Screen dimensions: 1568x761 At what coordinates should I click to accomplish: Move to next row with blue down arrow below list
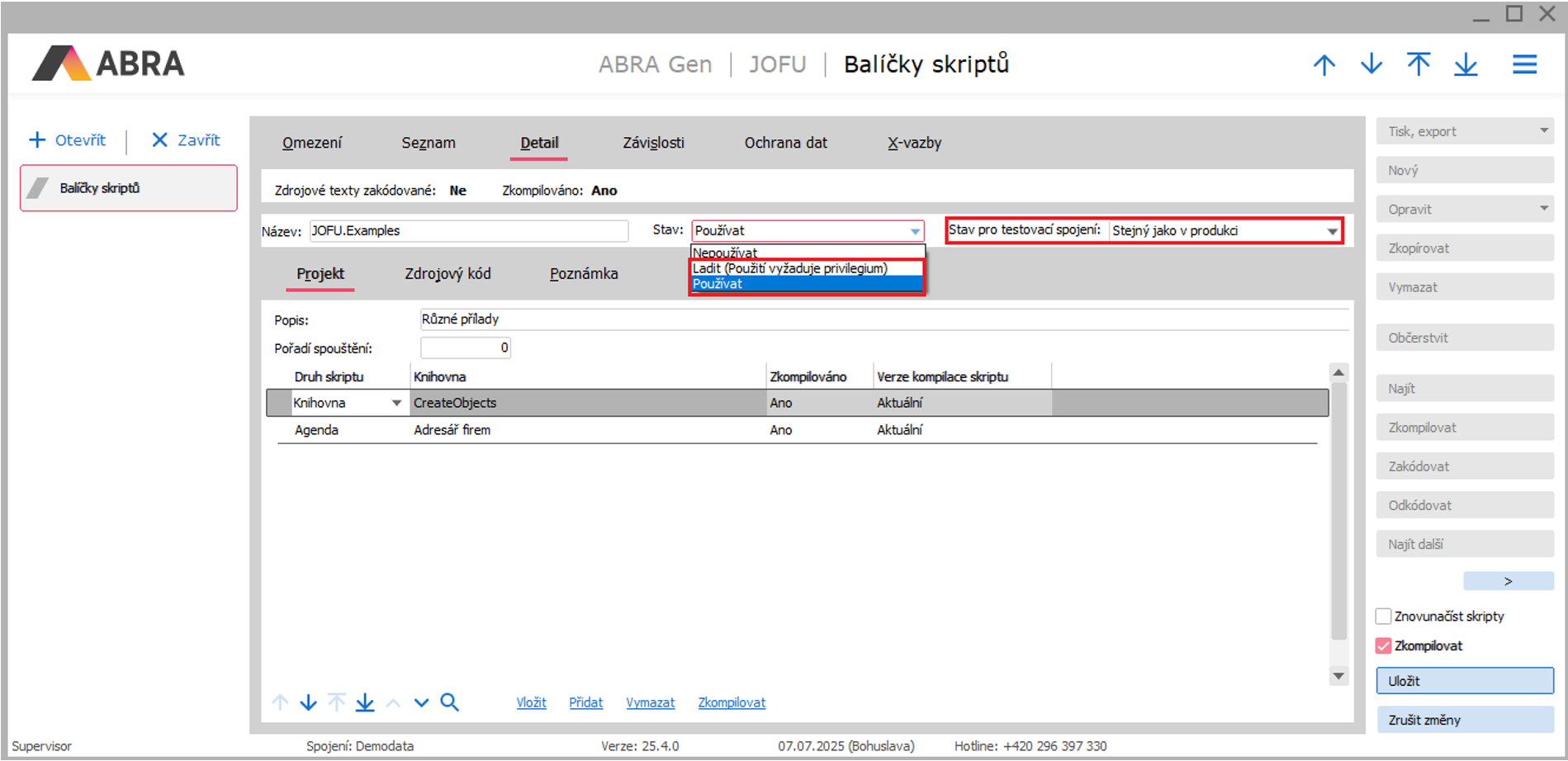(x=308, y=702)
